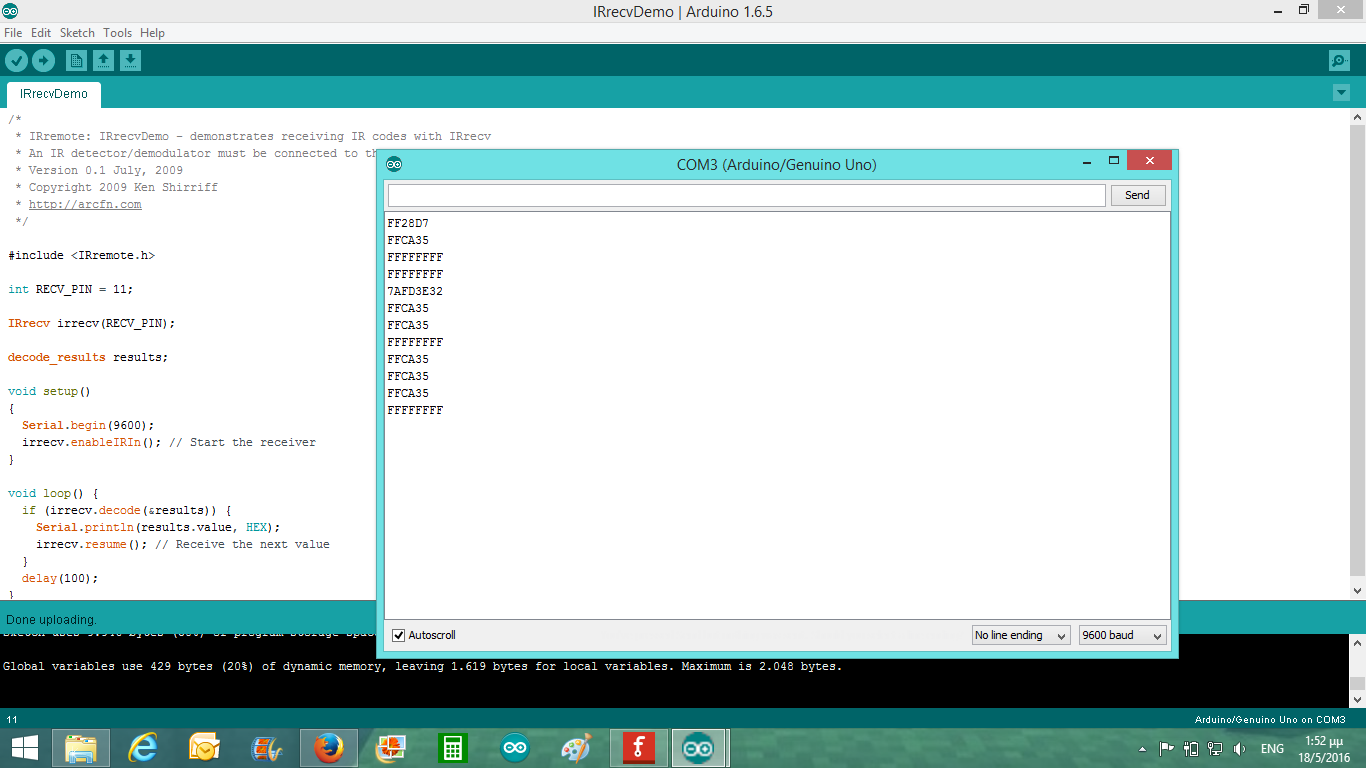Toggle the Autoscroll checkbox
The height and width of the screenshot is (768, 1366).
tap(399, 635)
